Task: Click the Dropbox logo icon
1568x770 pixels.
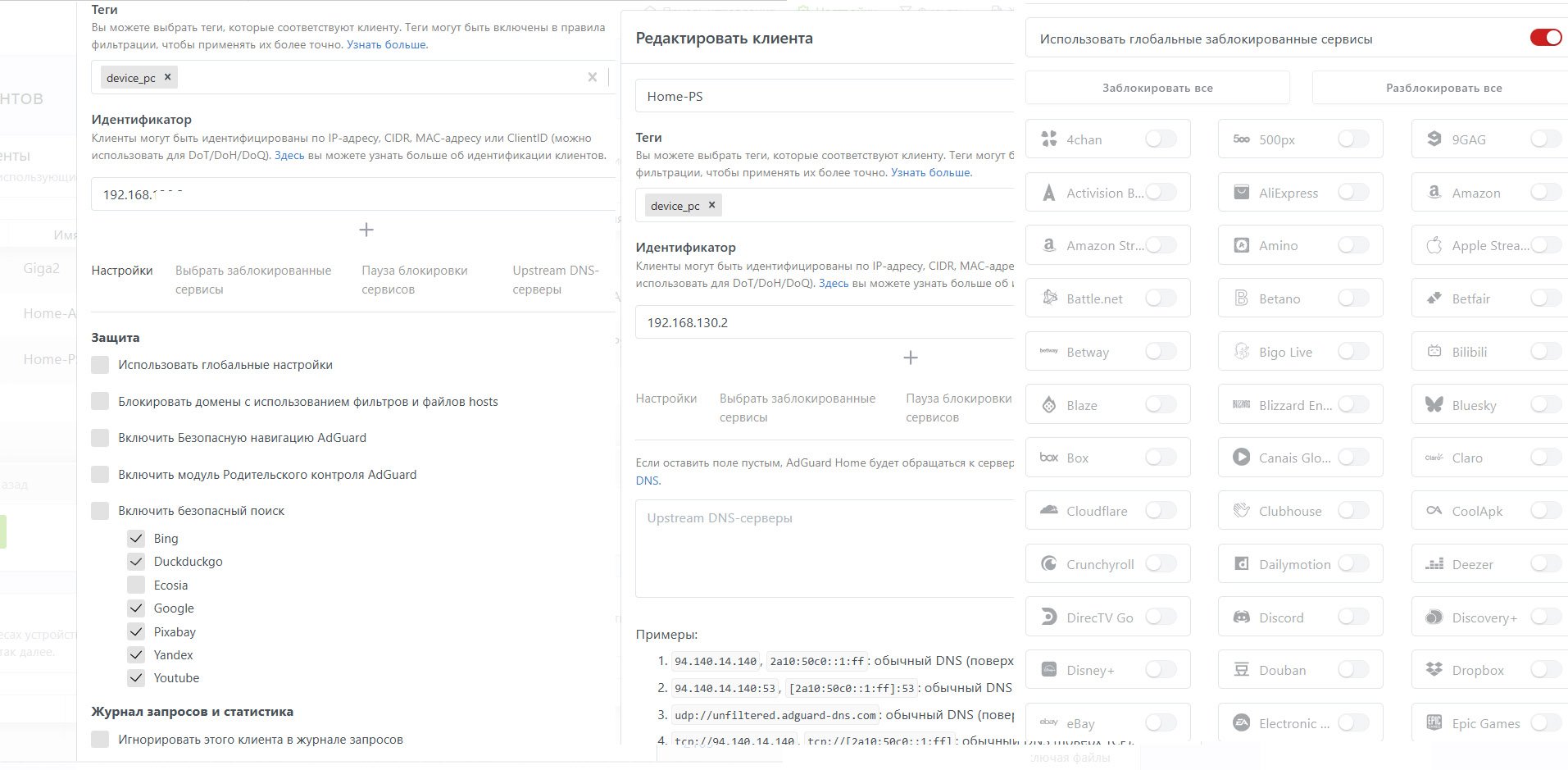Action: 1434,670
